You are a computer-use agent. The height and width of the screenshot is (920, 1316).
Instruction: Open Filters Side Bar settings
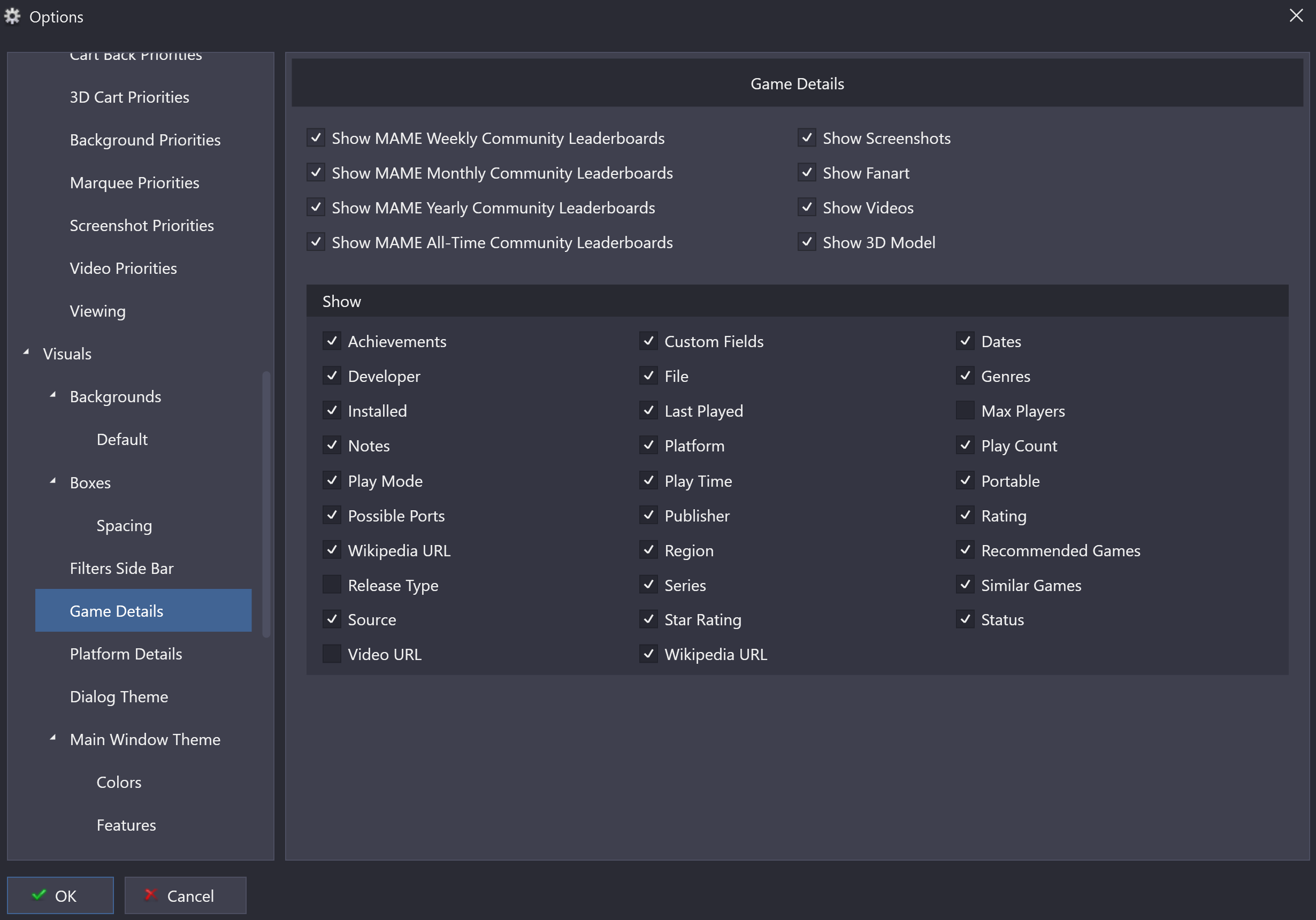click(121, 568)
